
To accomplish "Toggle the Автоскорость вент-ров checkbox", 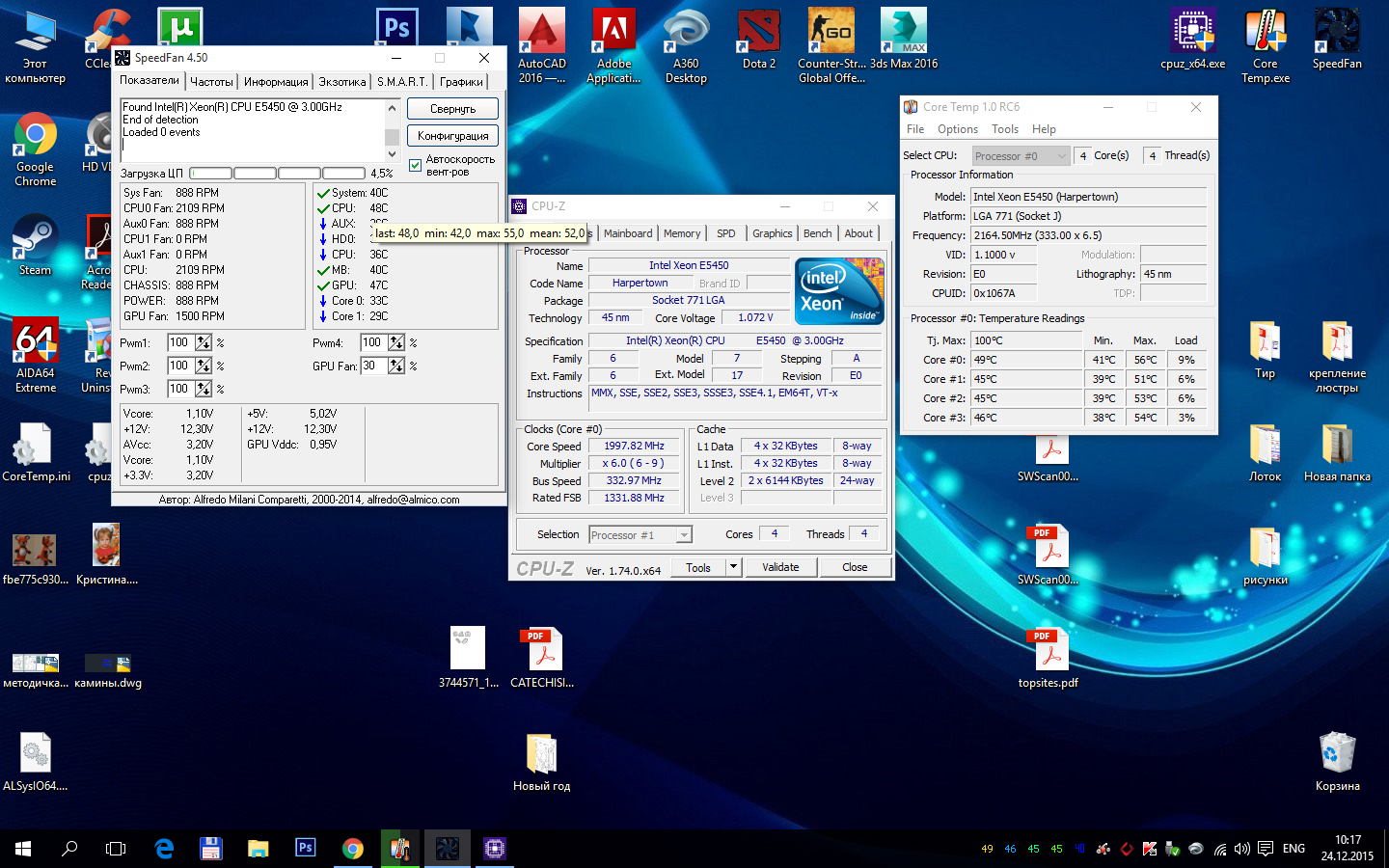I will click(416, 165).
